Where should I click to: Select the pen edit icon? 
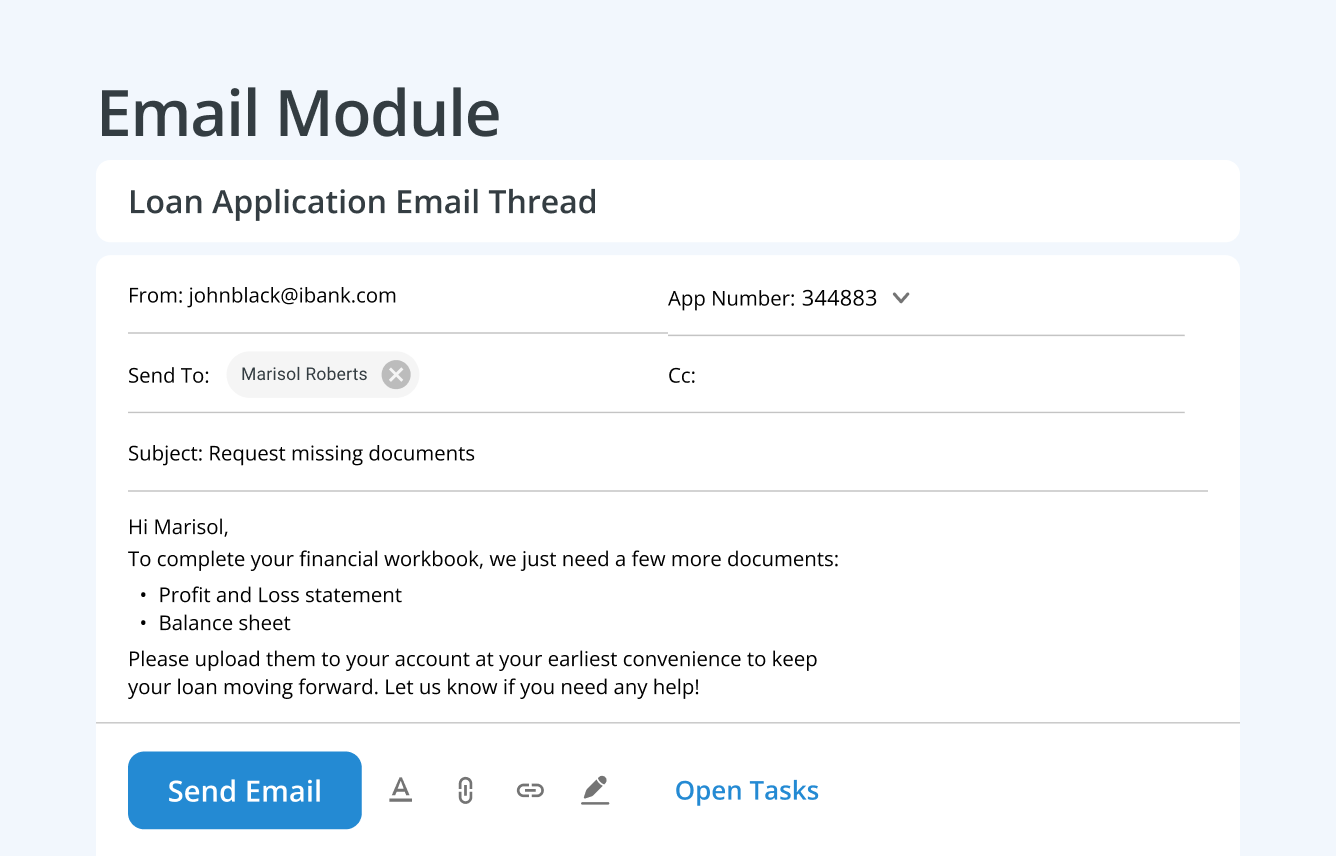[595, 790]
